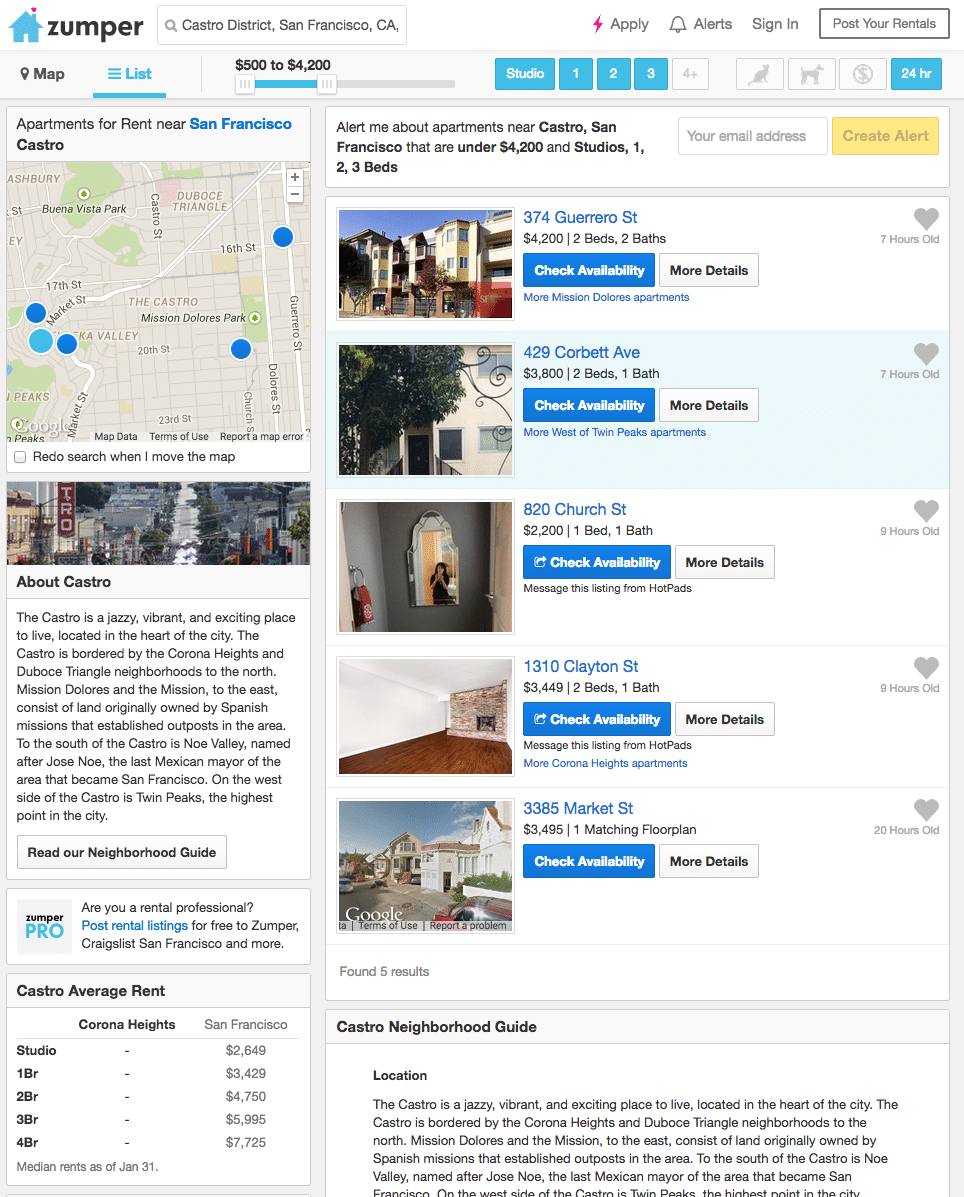Open More Mission Dolores apartments link
964x1197 pixels.
tap(606, 298)
